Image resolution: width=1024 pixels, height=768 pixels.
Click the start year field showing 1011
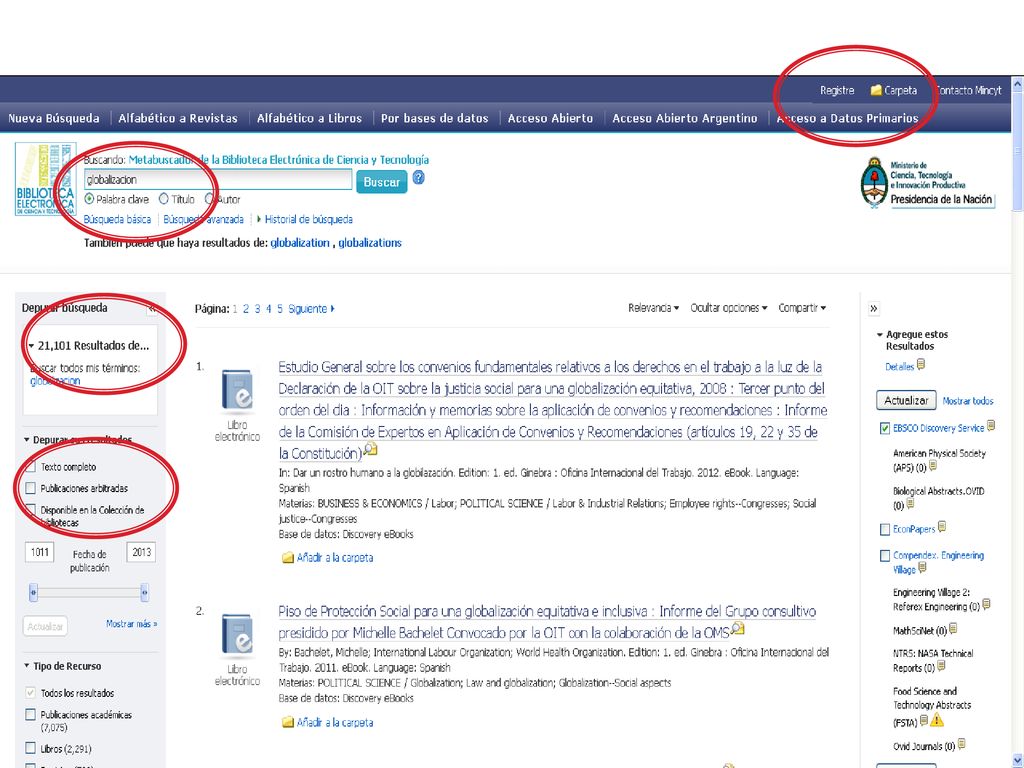coord(40,552)
